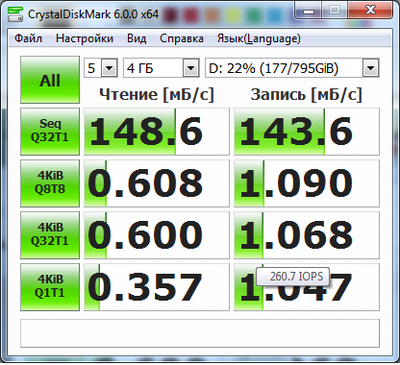
Task: Click the 4KiB Q8T8 write value 1.090
Action: pos(307,183)
